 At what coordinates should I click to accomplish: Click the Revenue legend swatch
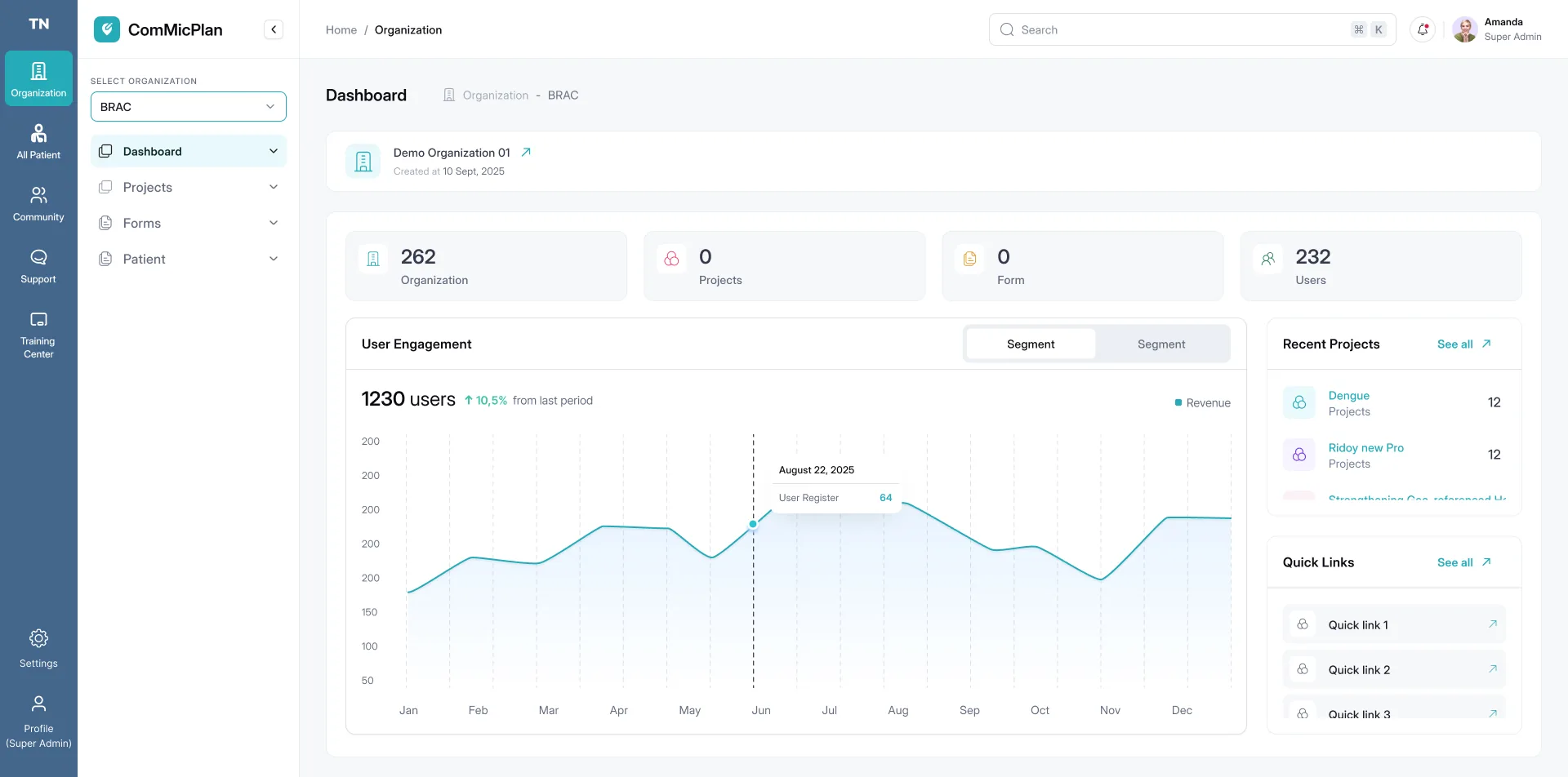(1178, 402)
